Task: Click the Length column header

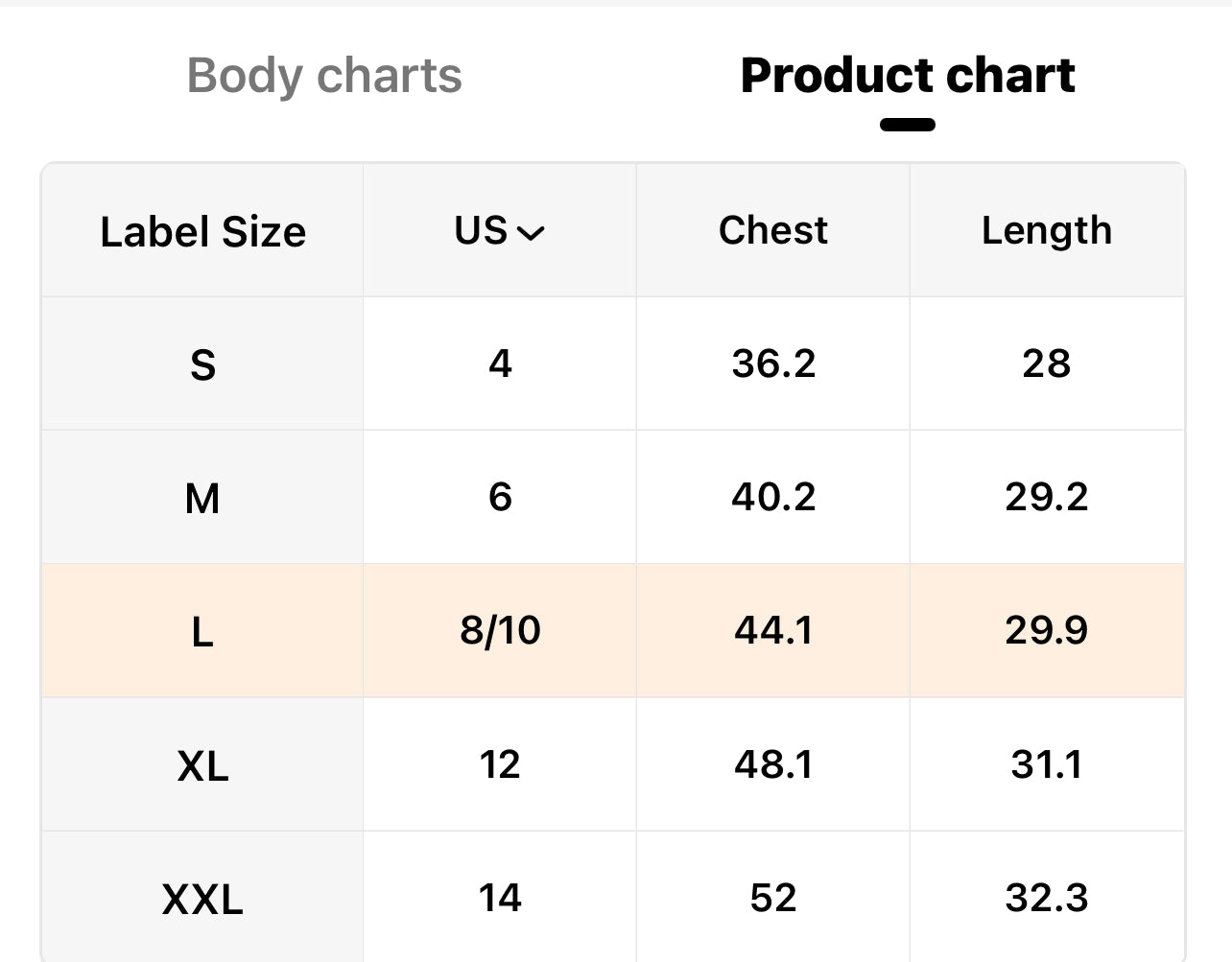Action: click(1046, 230)
